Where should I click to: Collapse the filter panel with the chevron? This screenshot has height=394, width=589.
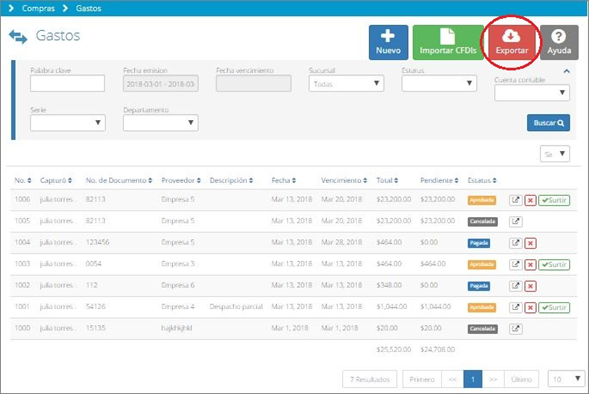(x=566, y=71)
